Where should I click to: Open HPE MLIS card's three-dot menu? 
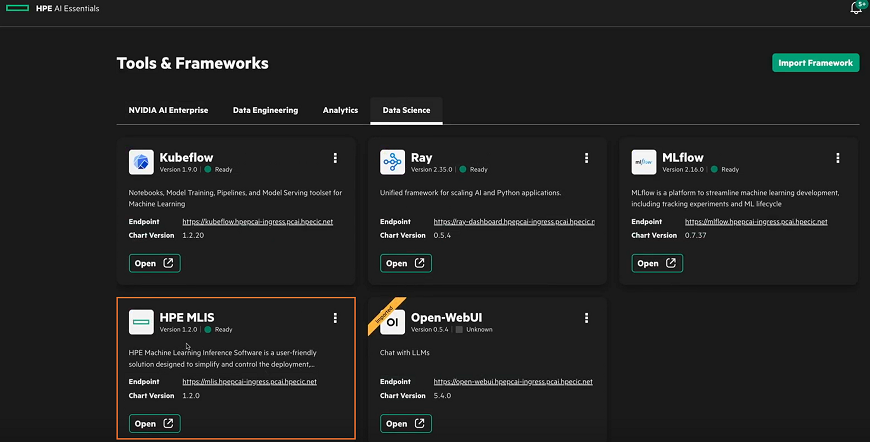click(335, 318)
